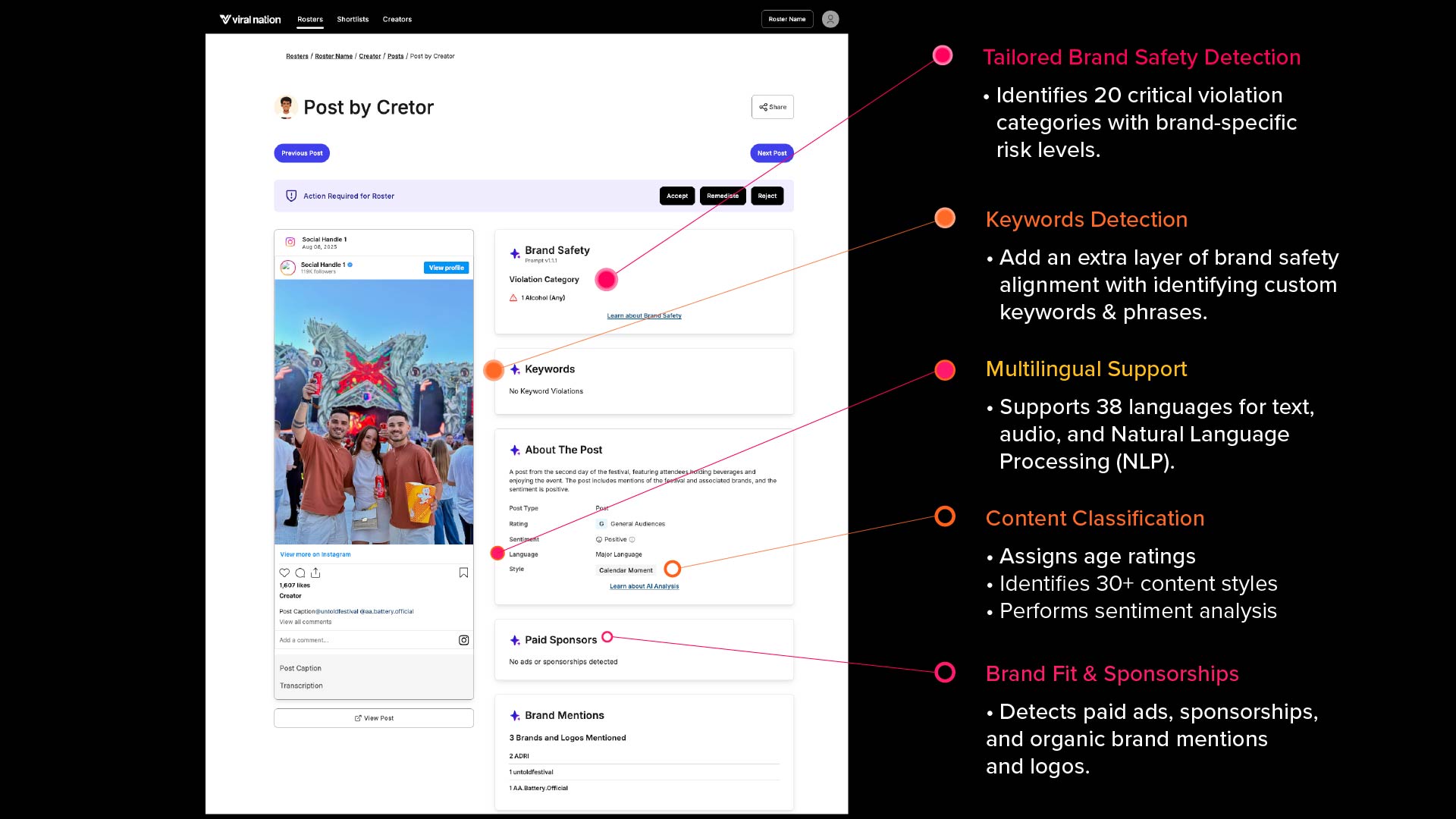Expand the Post Caption section
The height and width of the screenshot is (819, 1456).
pos(300,668)
